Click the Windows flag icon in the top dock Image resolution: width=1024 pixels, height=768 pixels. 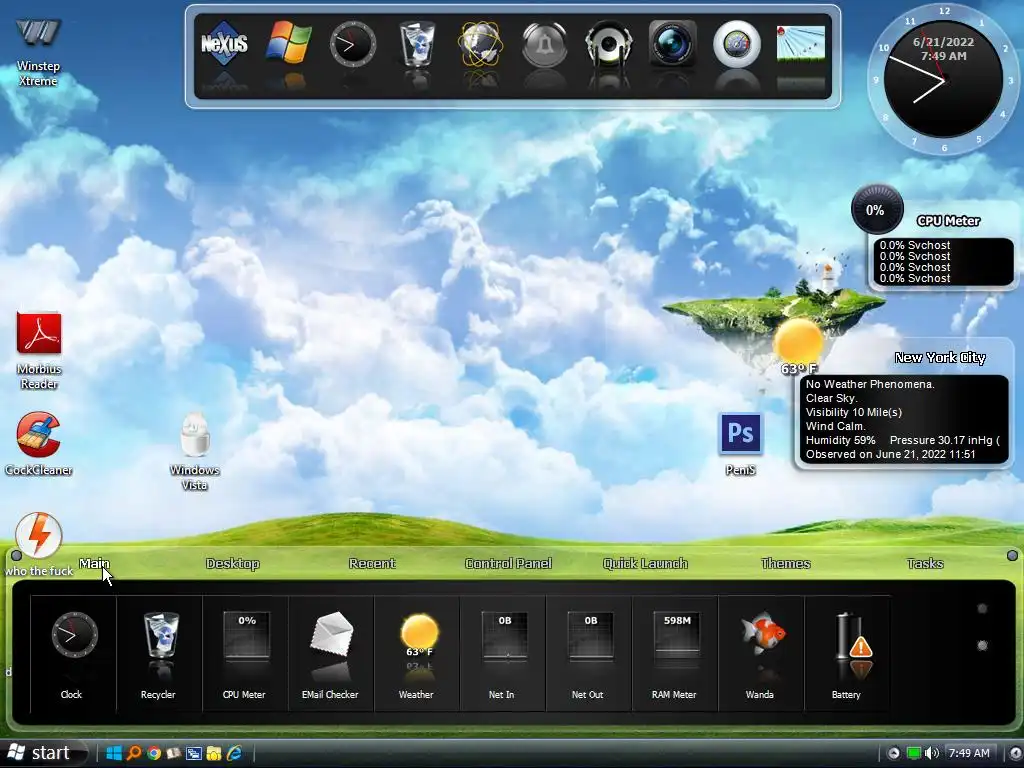[x=288, y=43]
